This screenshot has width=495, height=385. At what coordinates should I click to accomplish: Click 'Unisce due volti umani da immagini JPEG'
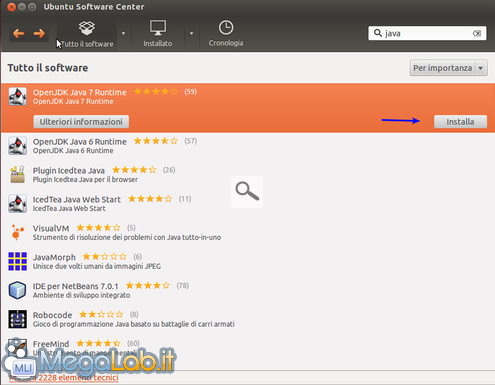click(x=97, y=266)
